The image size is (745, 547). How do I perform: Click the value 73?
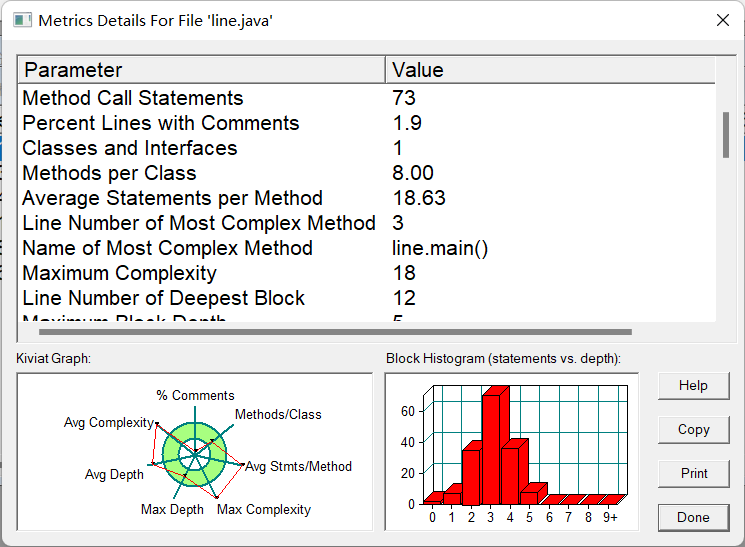click(404, 98)
